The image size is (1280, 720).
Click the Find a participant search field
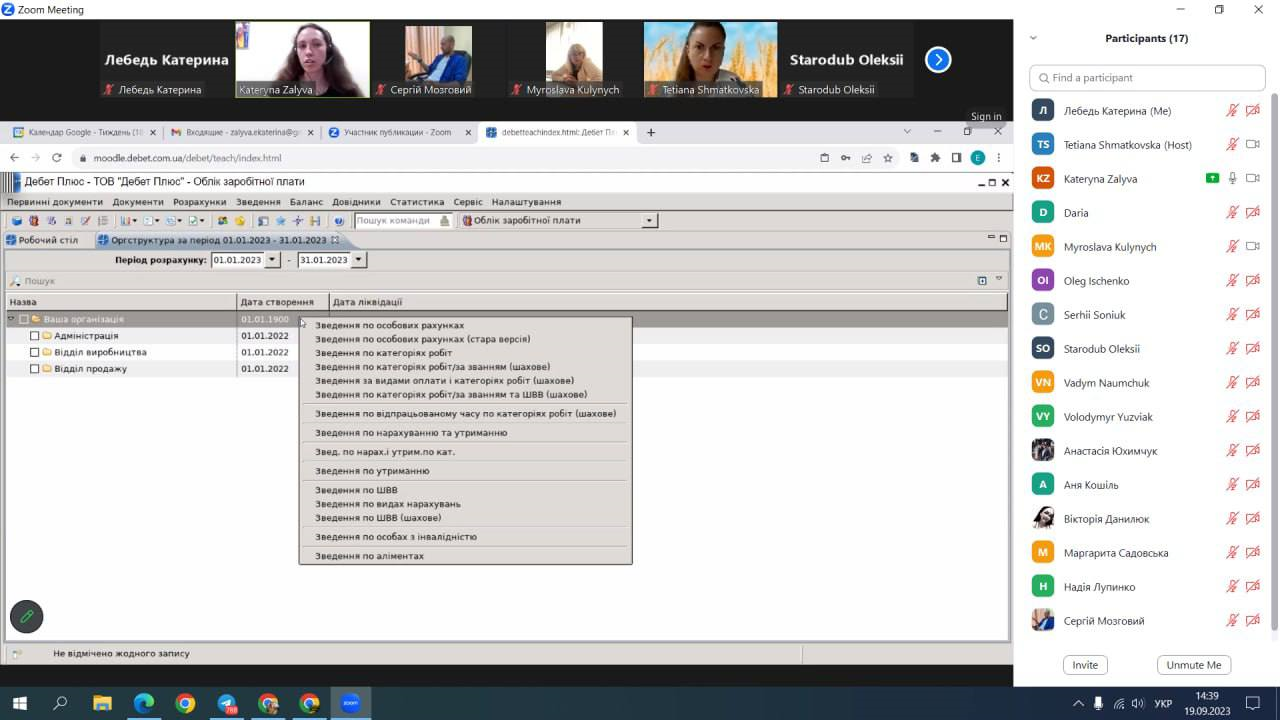pos(1150,78)
